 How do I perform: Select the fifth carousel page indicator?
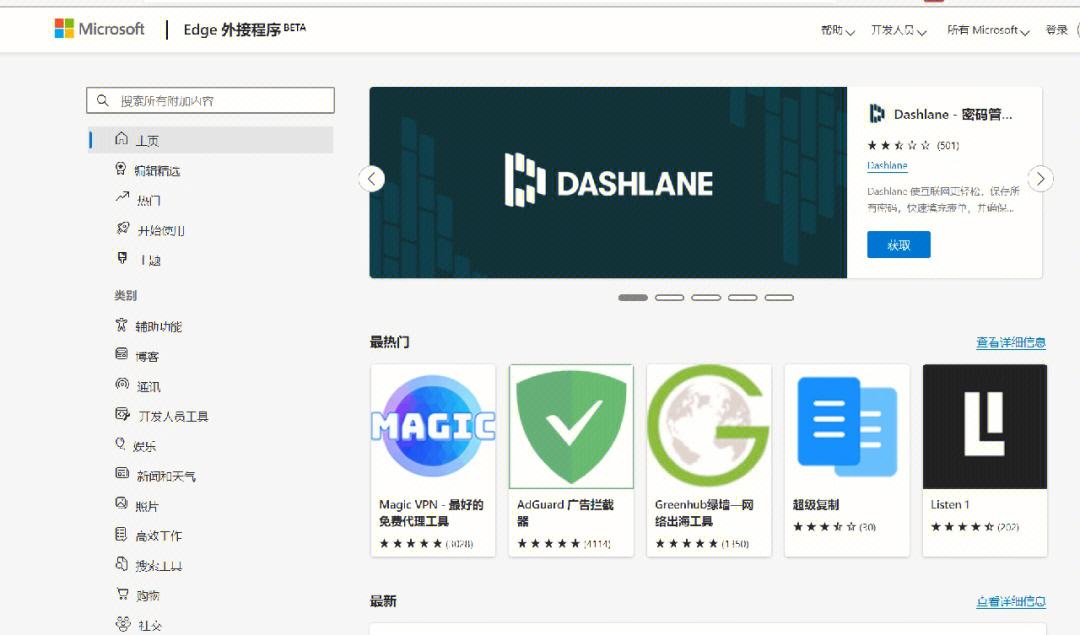coord(779,298)
